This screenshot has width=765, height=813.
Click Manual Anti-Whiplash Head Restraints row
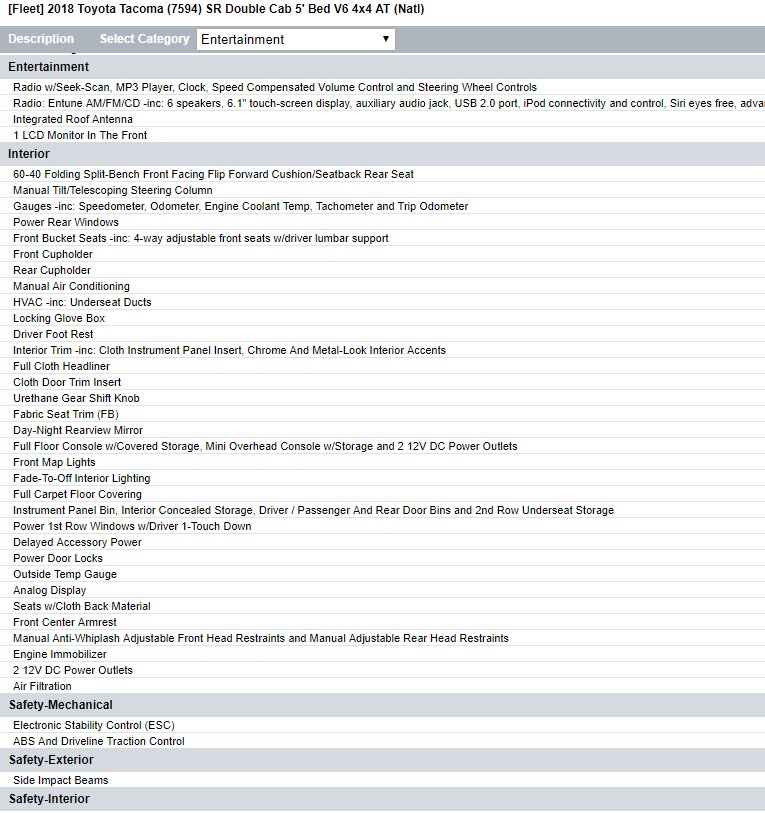click(382, 639)
